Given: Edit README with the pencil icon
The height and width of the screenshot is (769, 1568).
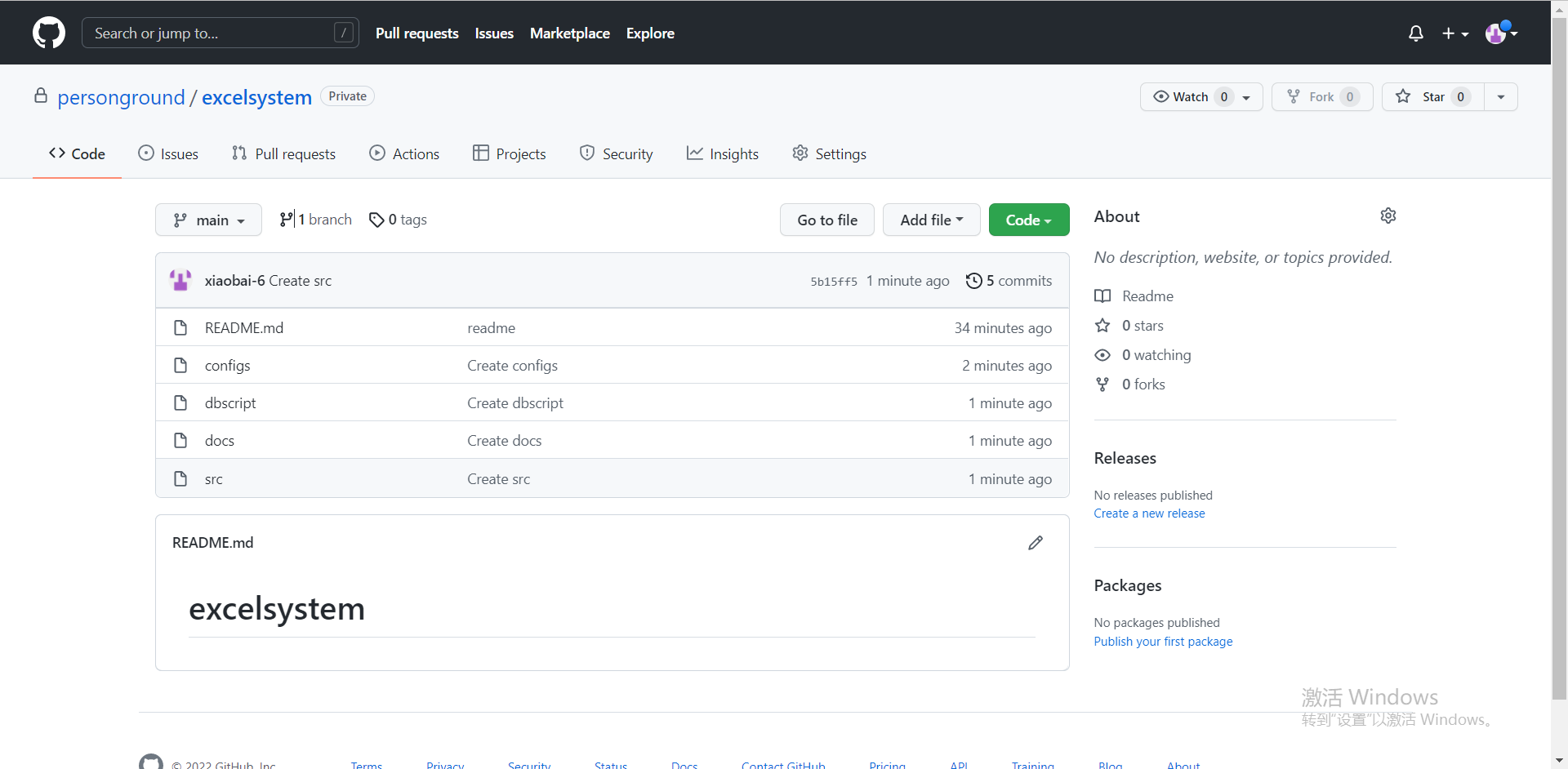Looking at the screenshot, I should [1036, 543].
